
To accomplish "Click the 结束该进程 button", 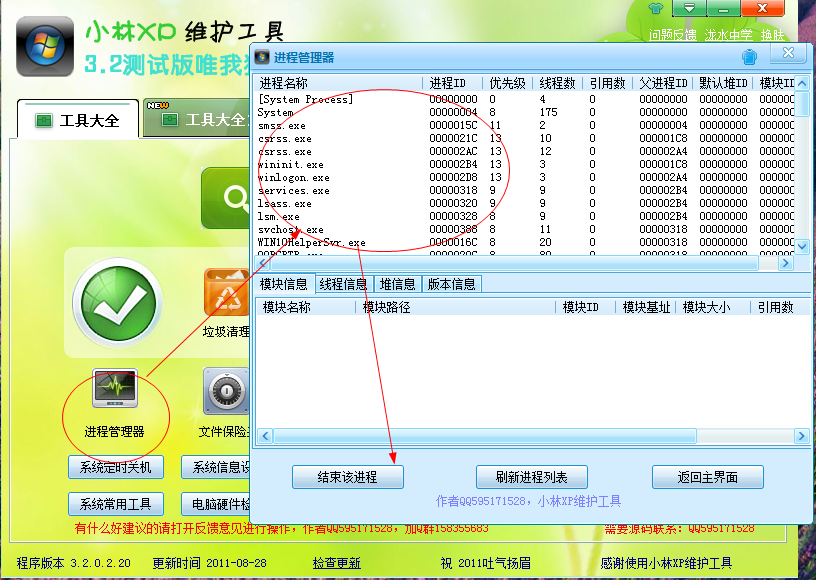I will (348, 477).
